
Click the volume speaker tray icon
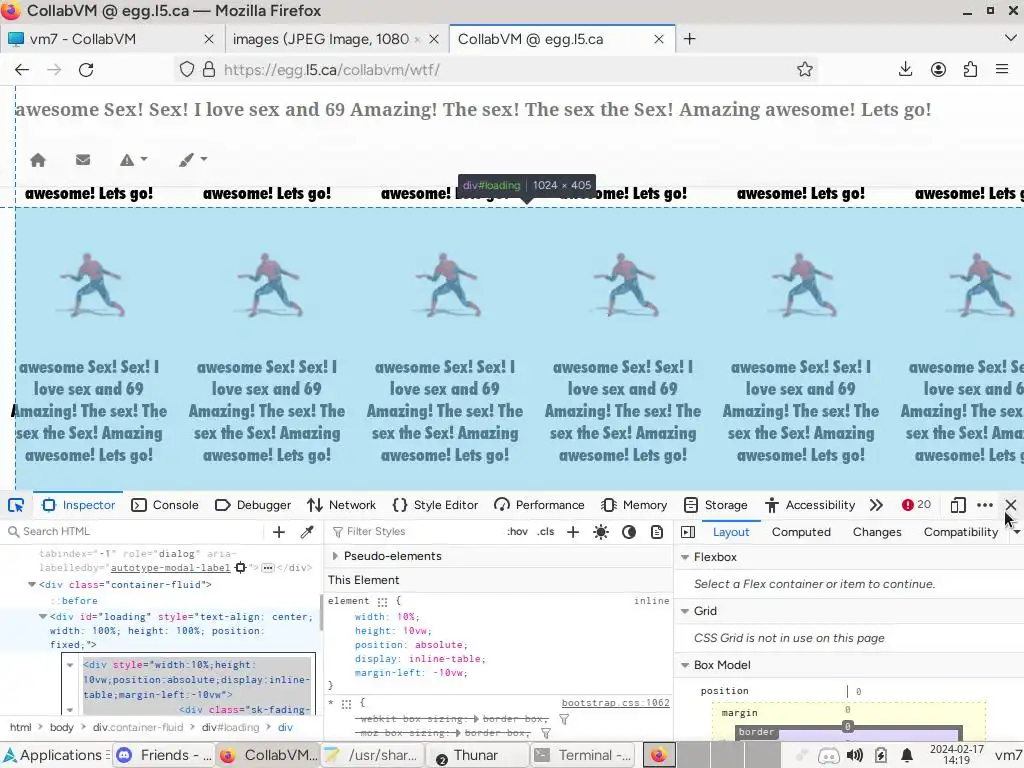[x=854, y=756]
